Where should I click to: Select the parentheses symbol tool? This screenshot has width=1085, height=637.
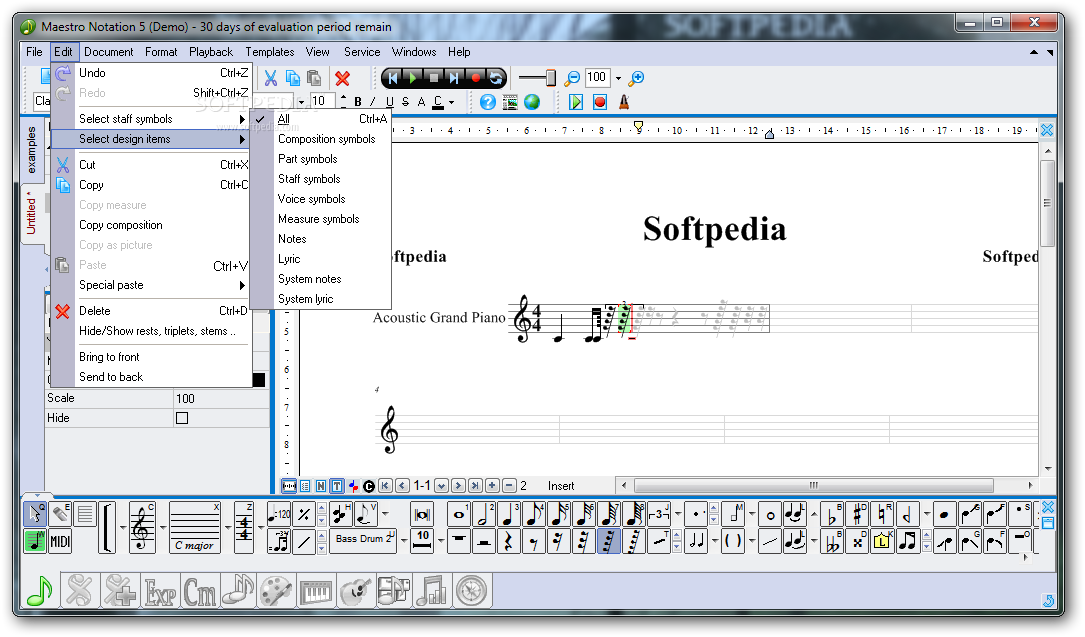click(733, 541)
